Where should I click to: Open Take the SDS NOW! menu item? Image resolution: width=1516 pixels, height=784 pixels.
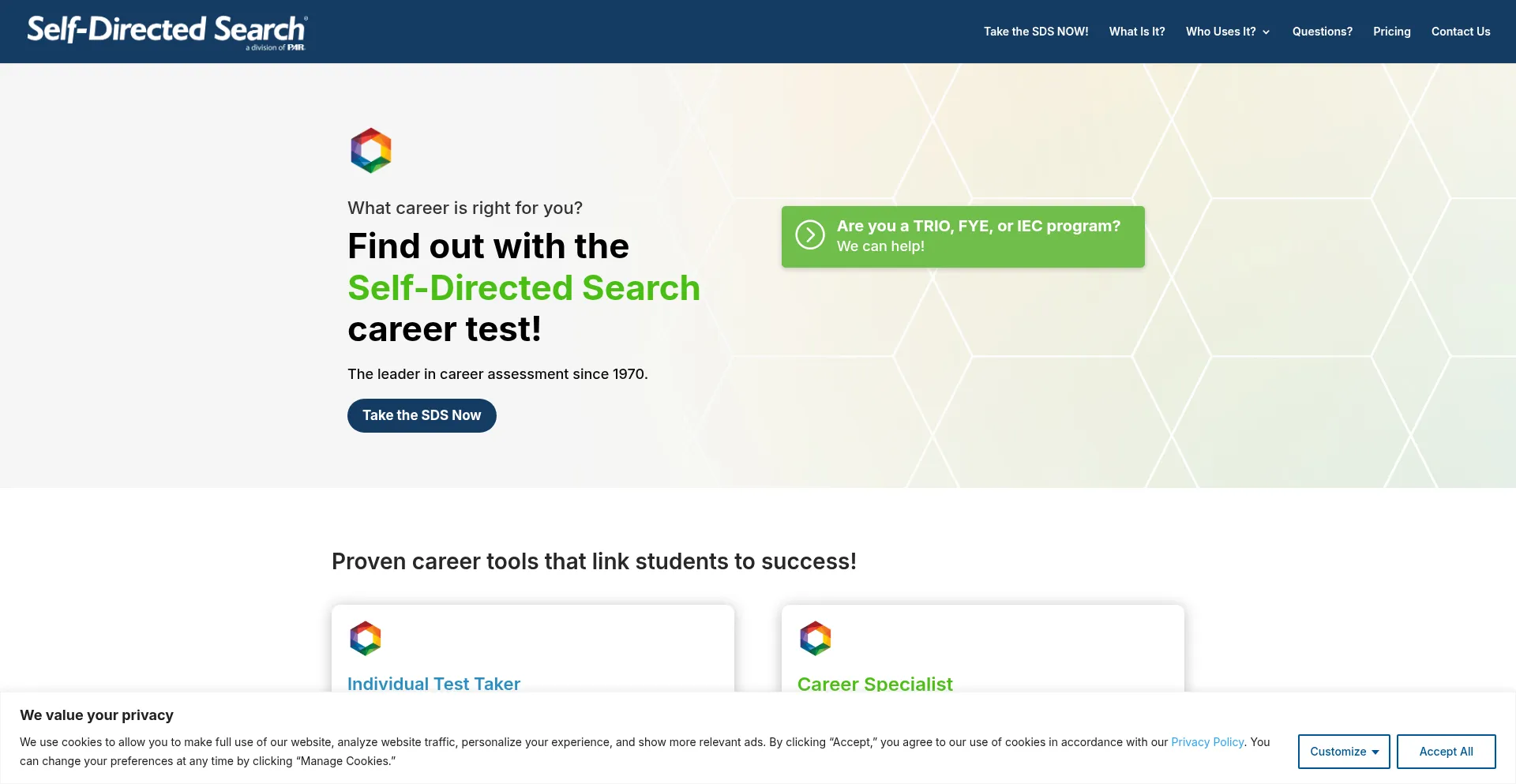point(1036,32)
